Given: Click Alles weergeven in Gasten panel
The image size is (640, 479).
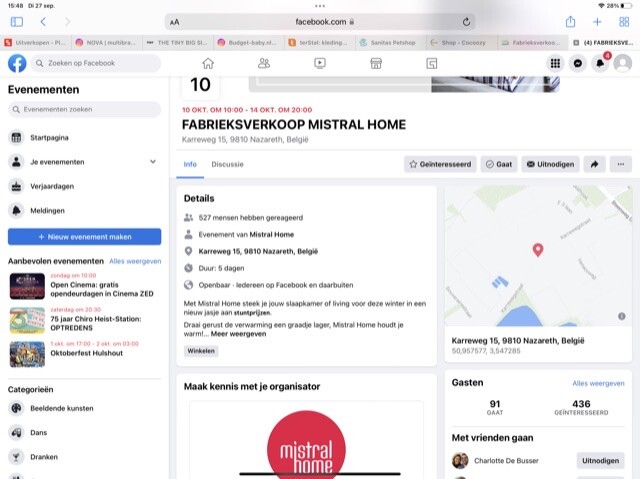Looking at the screenshot, I should (598, 383).
